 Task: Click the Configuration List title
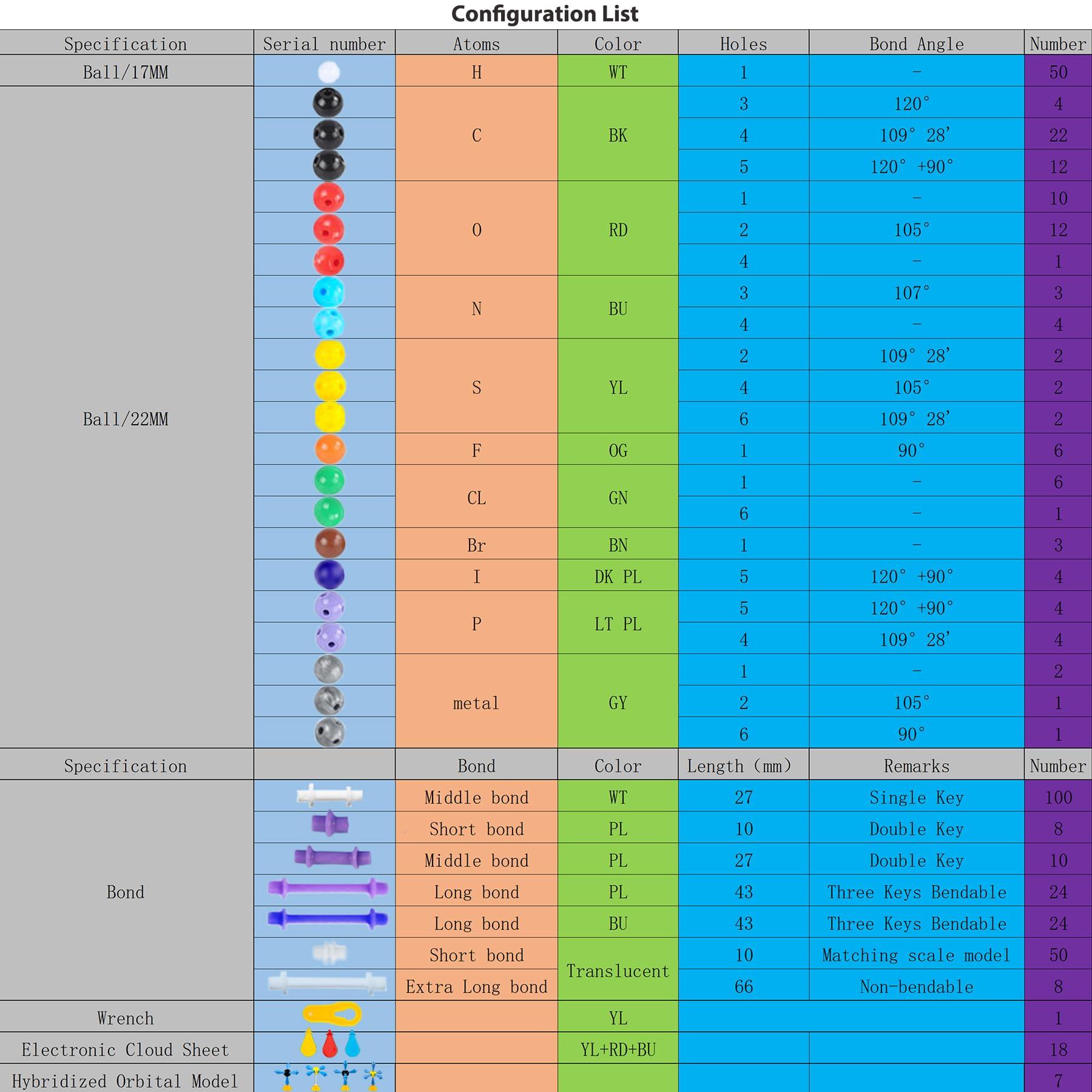(545, 14)
